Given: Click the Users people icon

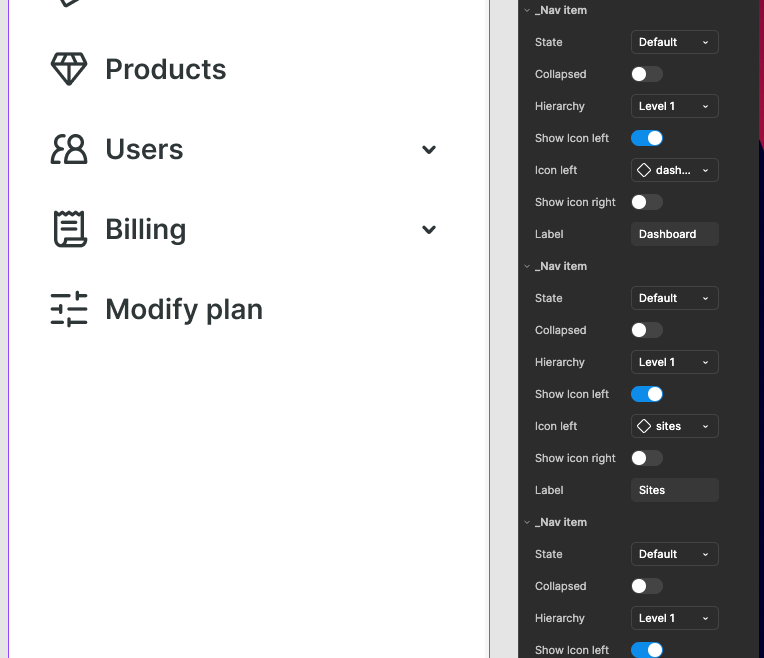Looking at the screenshot, I should 69,149.
